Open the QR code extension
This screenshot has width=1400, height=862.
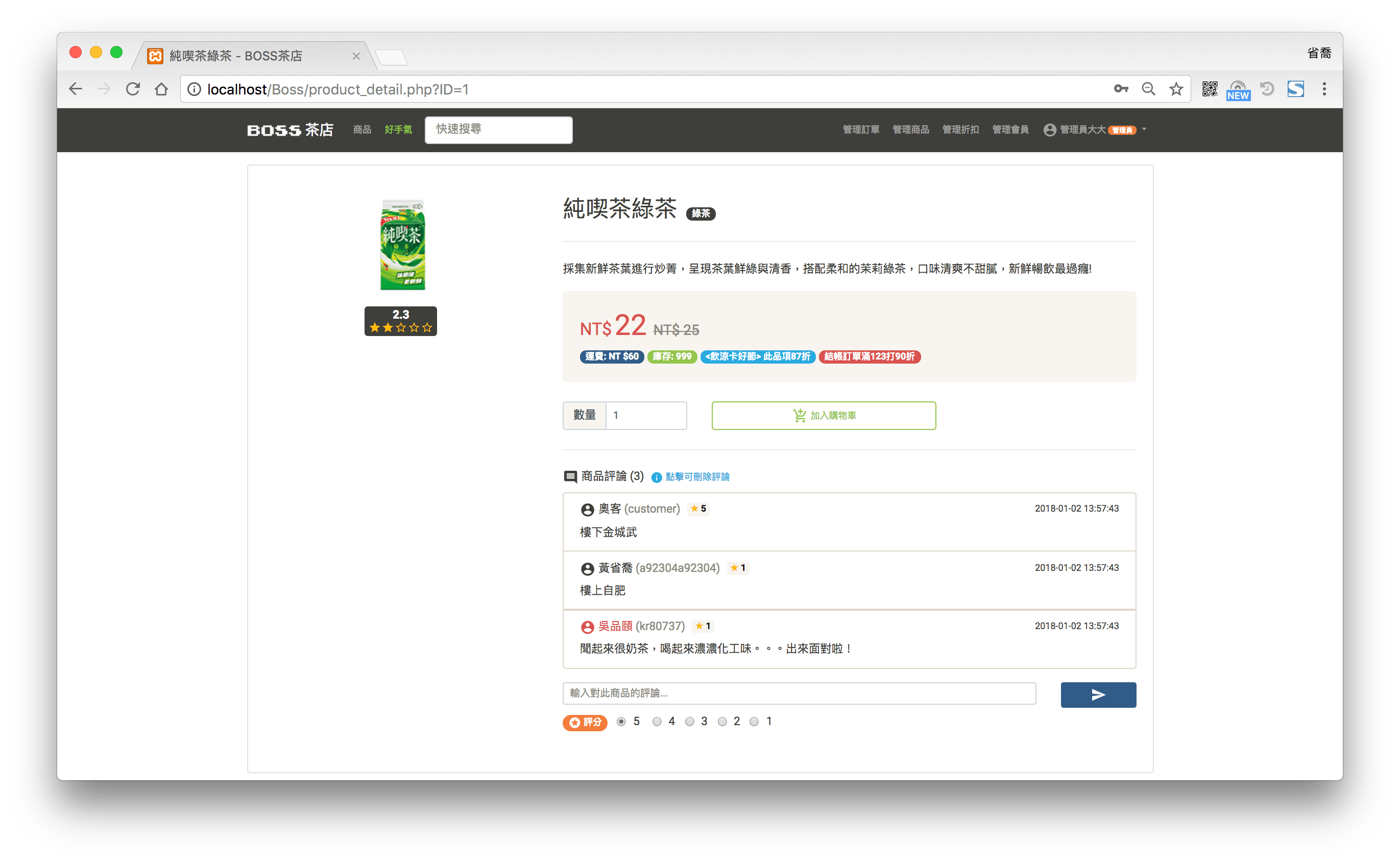coord(1210,89)
